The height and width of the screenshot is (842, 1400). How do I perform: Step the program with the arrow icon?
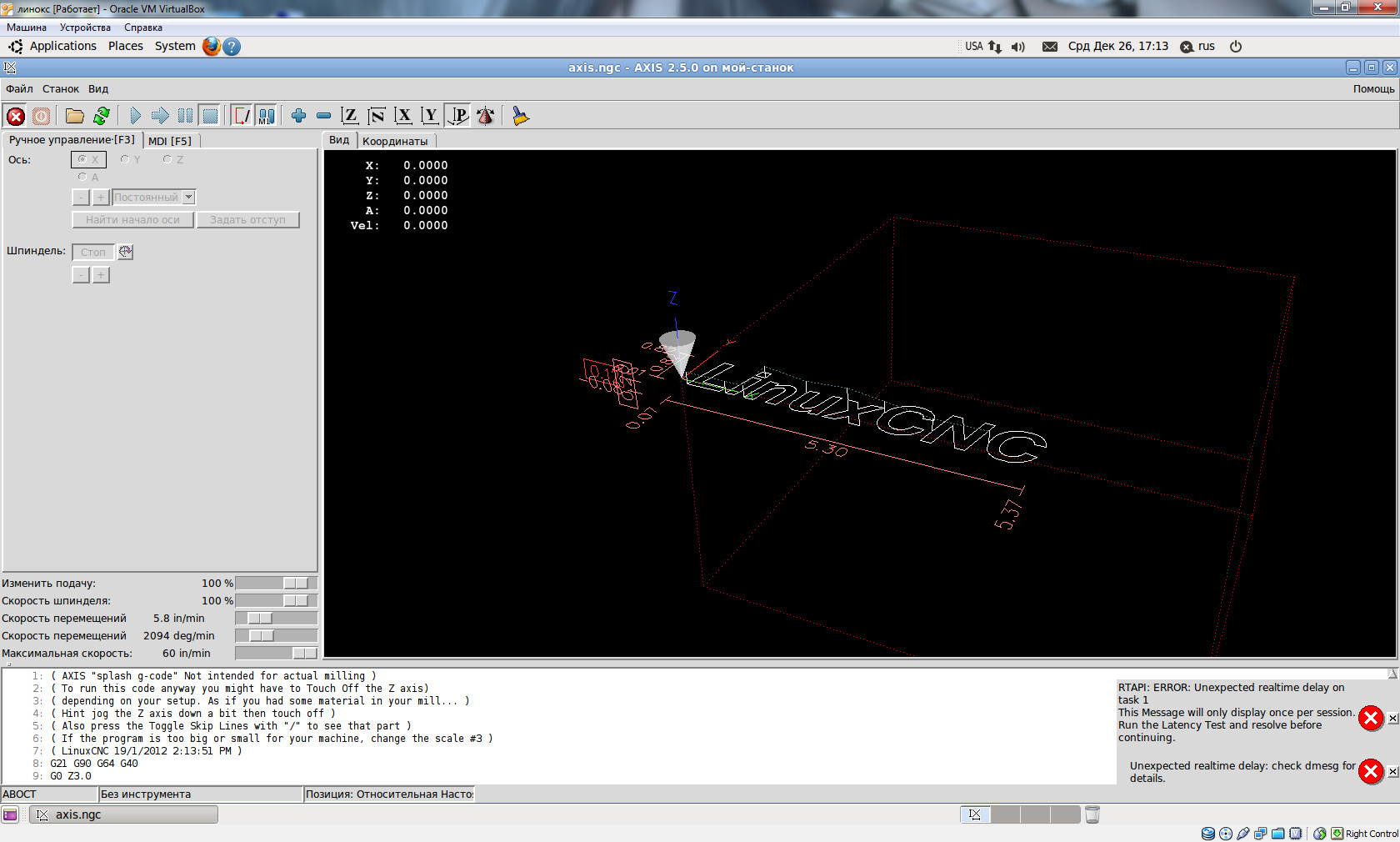point(160,116)
